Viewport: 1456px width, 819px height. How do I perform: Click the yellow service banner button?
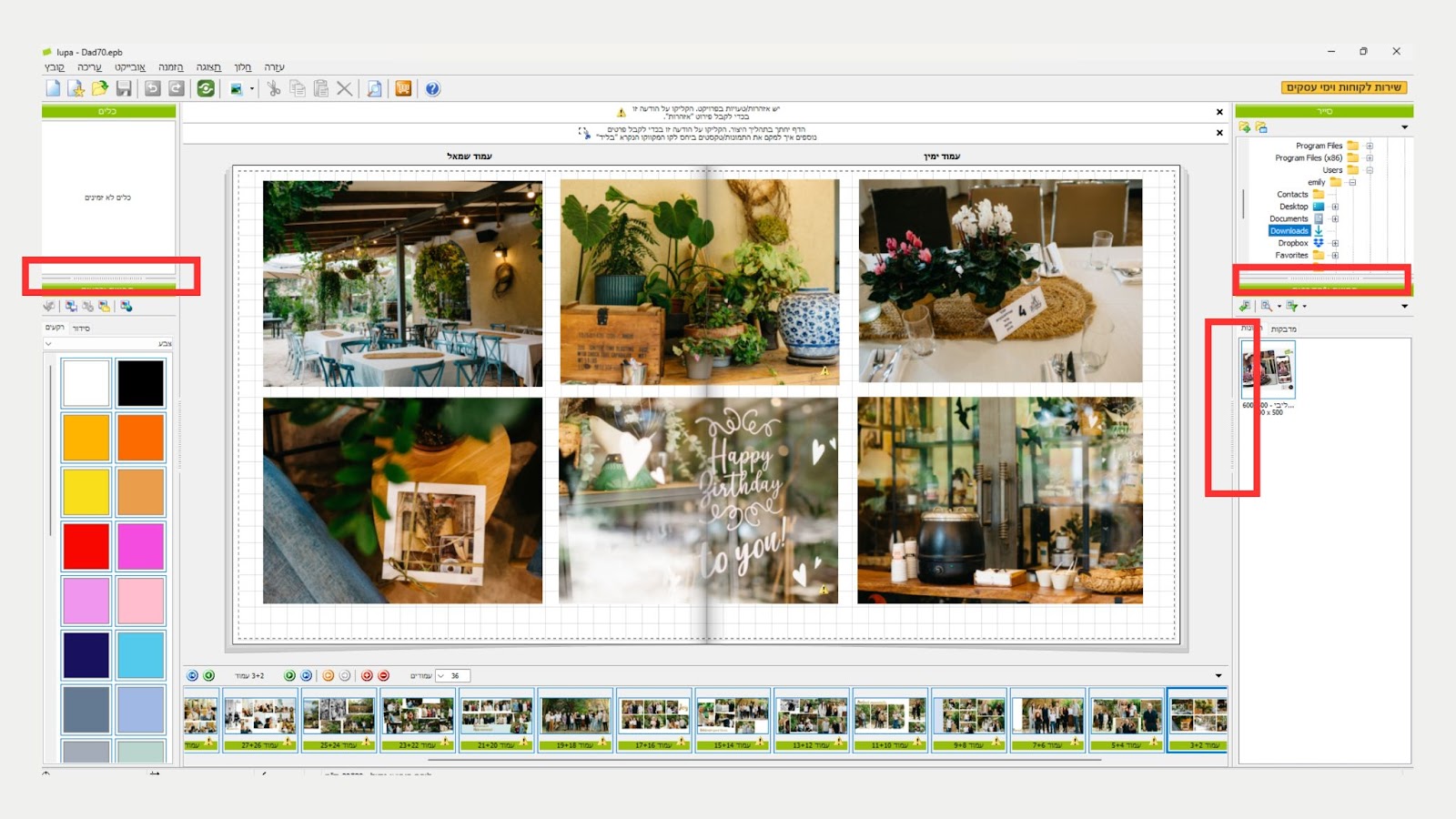pyautogui.click(x=1344, y=87)
